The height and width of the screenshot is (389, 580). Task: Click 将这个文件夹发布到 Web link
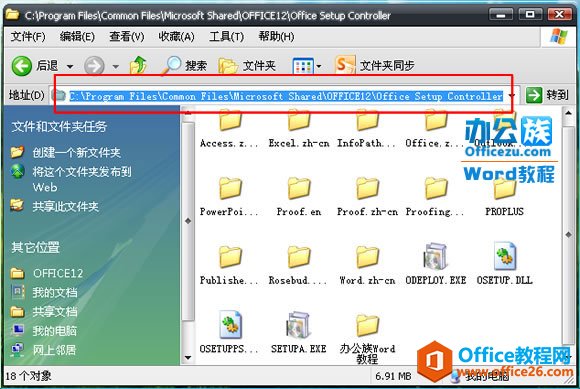tap(82, 179)
